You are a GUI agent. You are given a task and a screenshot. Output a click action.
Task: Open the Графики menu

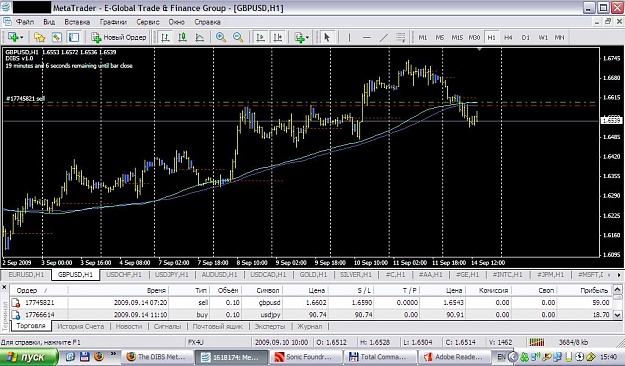point(113,22)
